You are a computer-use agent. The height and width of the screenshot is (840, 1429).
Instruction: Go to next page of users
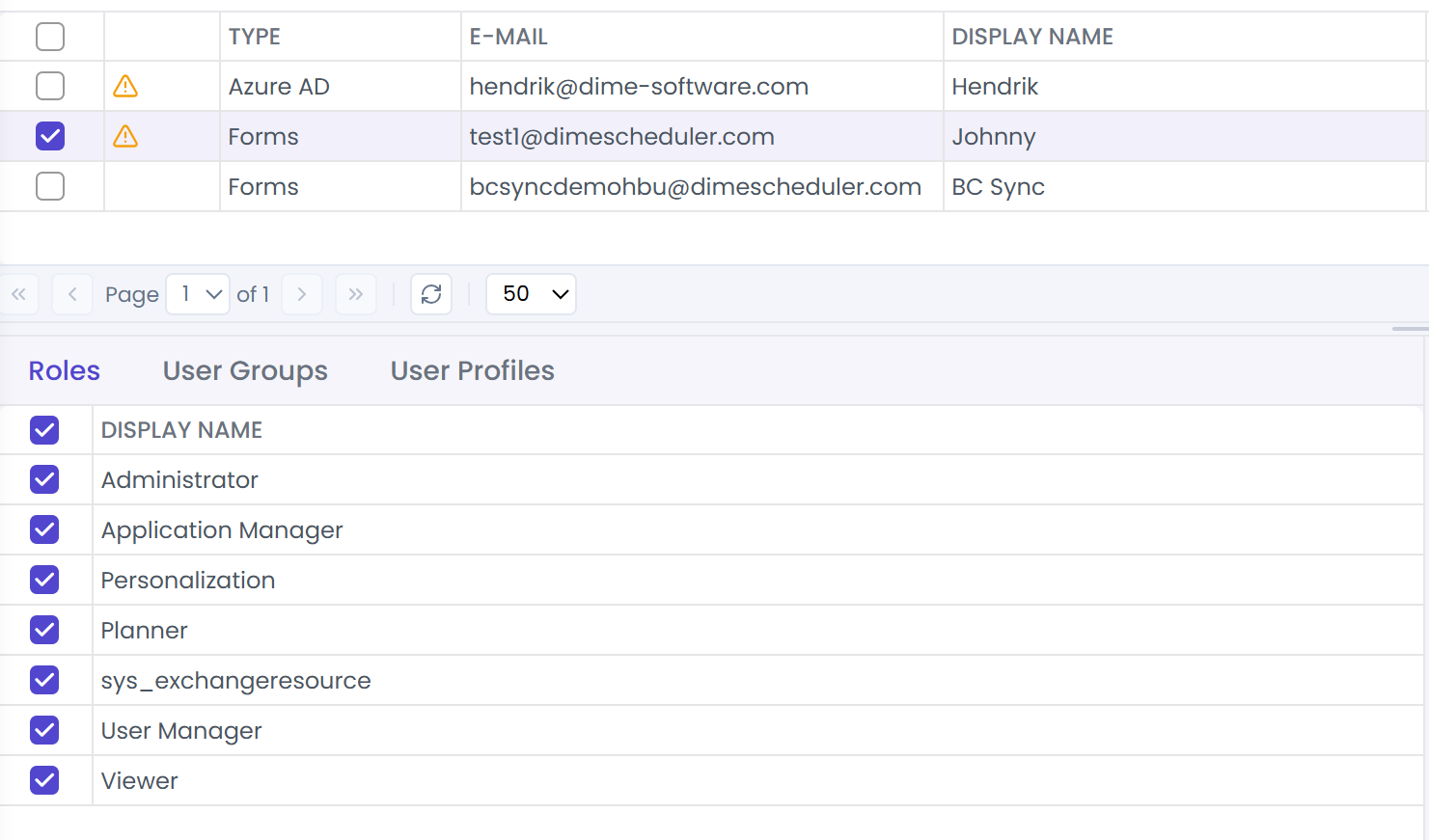coord(302,294)
